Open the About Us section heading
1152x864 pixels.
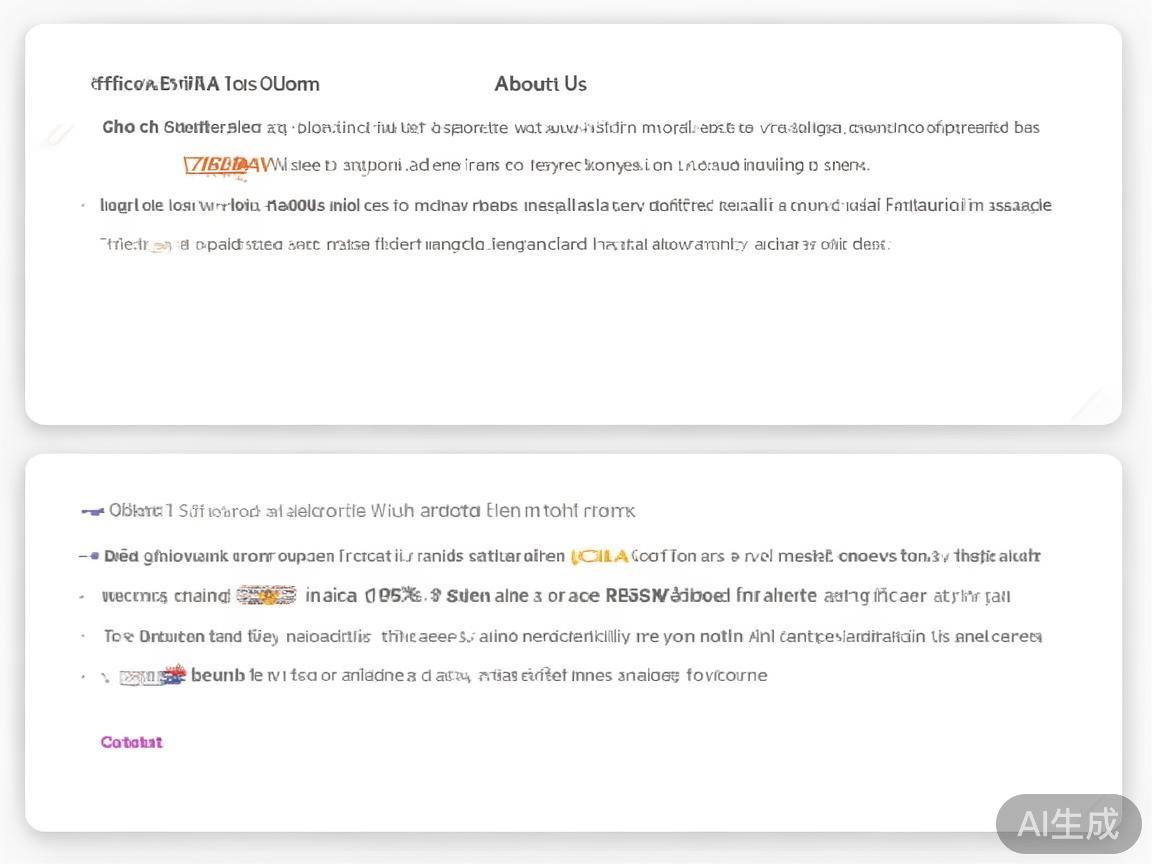click(540, 84)
